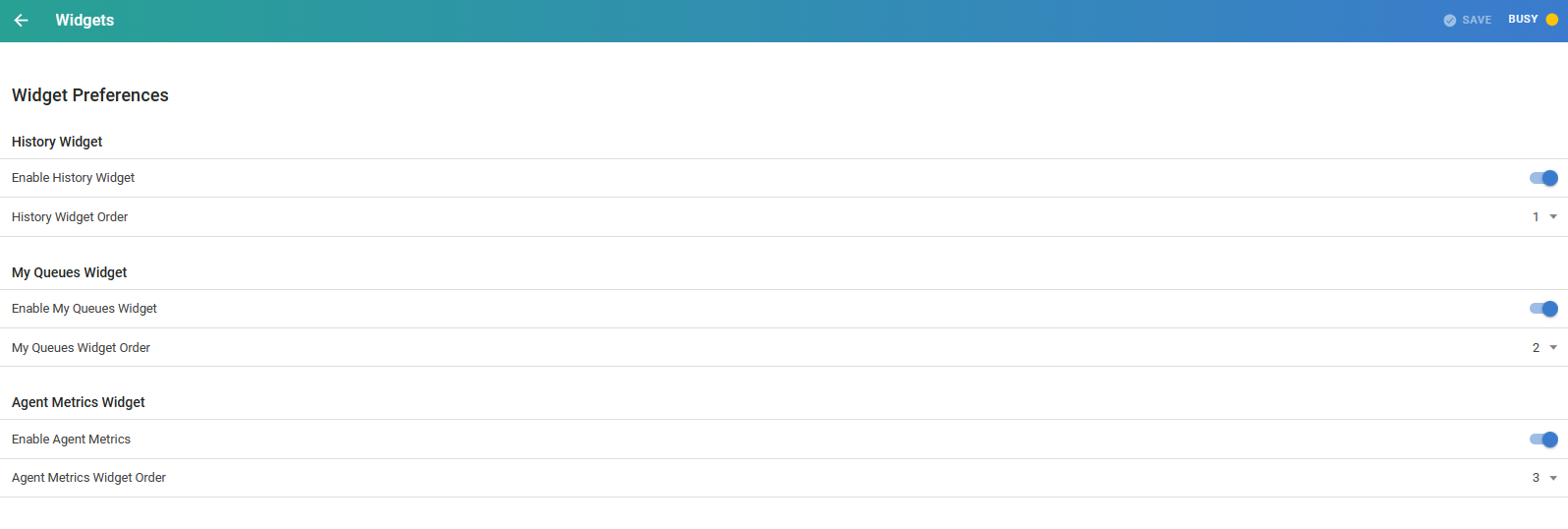The height and width of the screenshot is (529, 1568).
Task: Select the Enable History Widget row label
Action: [74, 178]
